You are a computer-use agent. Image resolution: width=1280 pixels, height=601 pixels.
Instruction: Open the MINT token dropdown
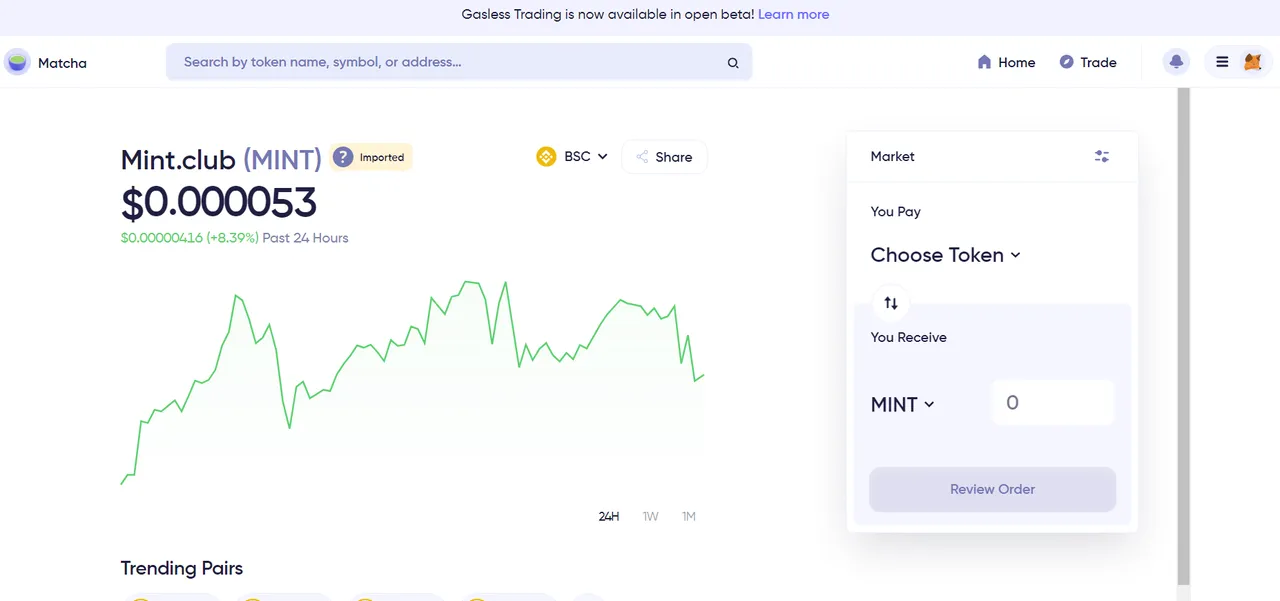[x=902, y=404]
